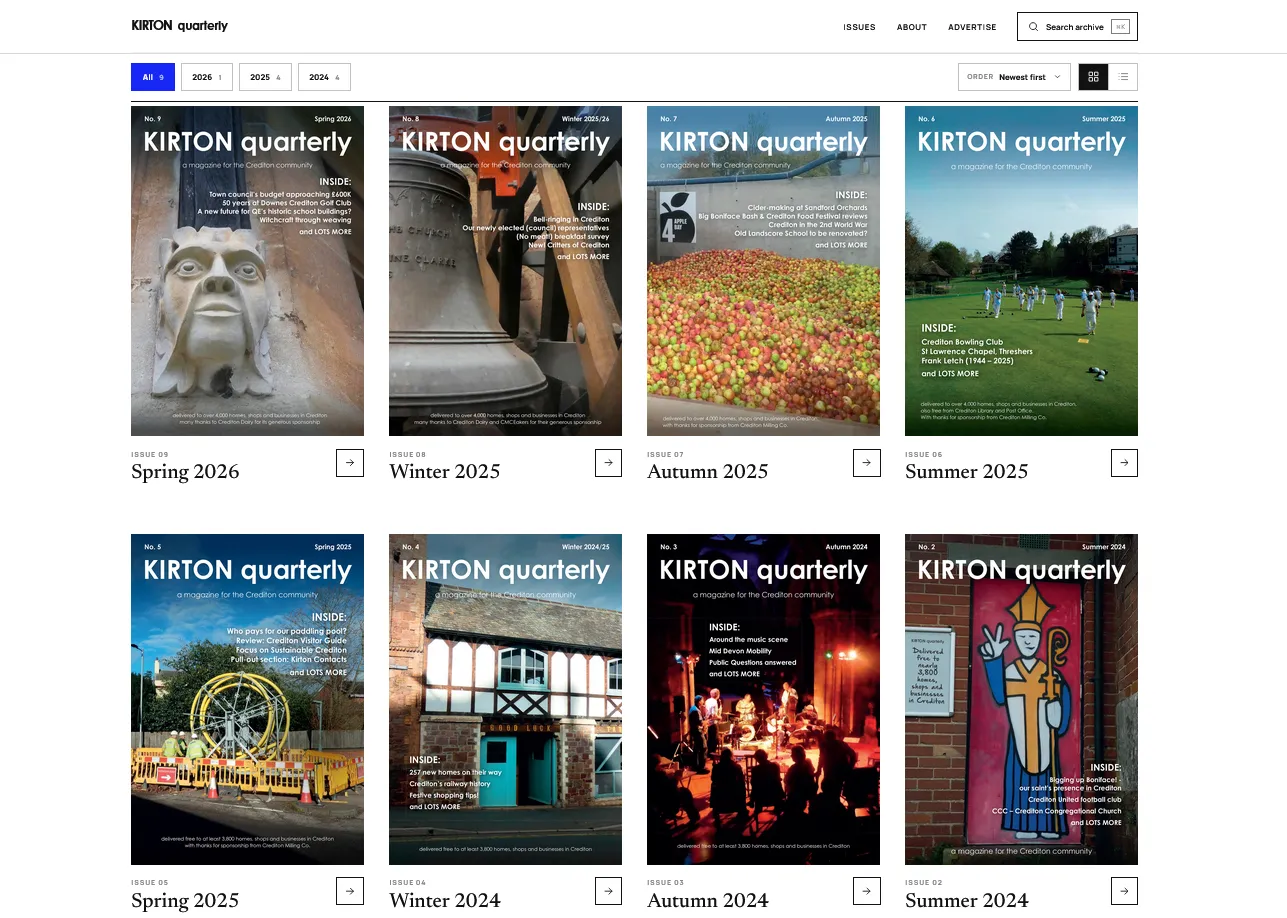The width and height of the screenshot is (1287, 918).
Task: Open the Spring 2026 title link
Action: click(x=185, y=472)
